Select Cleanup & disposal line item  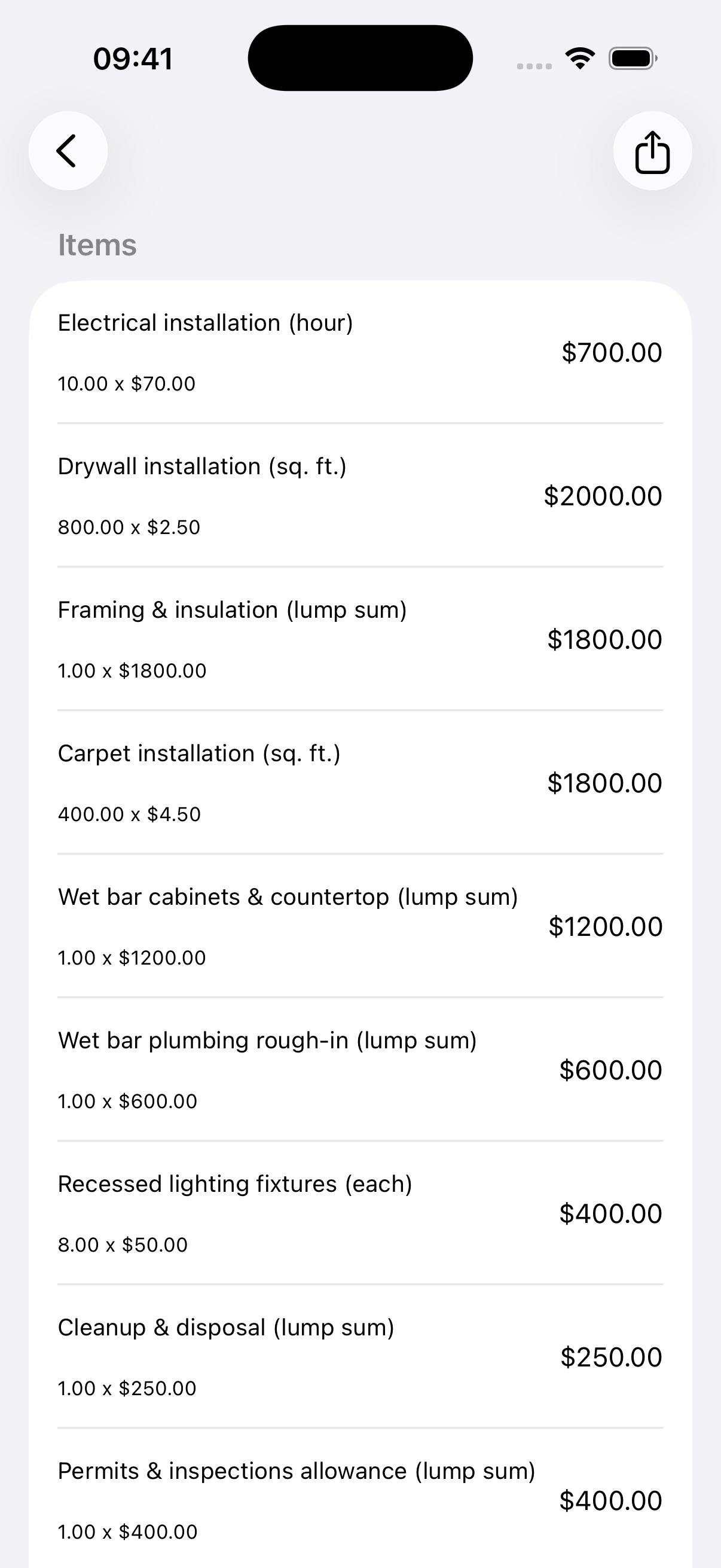pos(360,1357)
